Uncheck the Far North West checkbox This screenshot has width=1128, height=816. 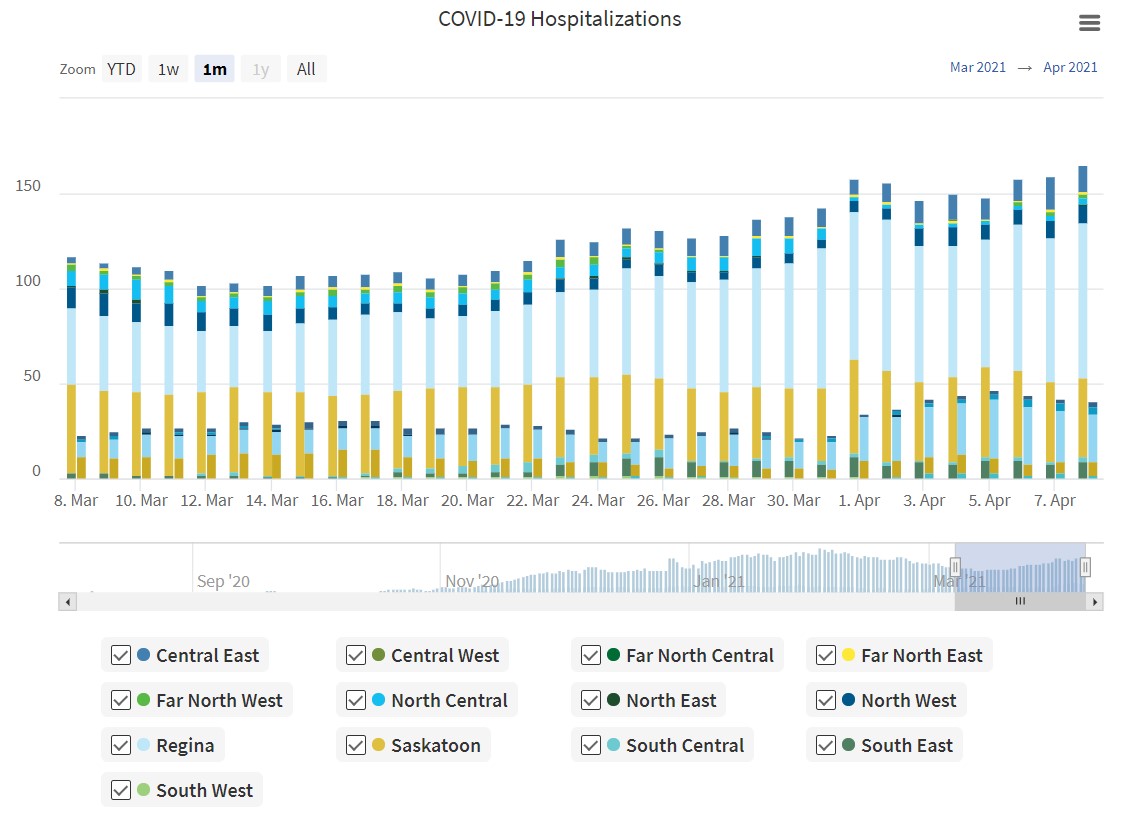pos(121,700)
